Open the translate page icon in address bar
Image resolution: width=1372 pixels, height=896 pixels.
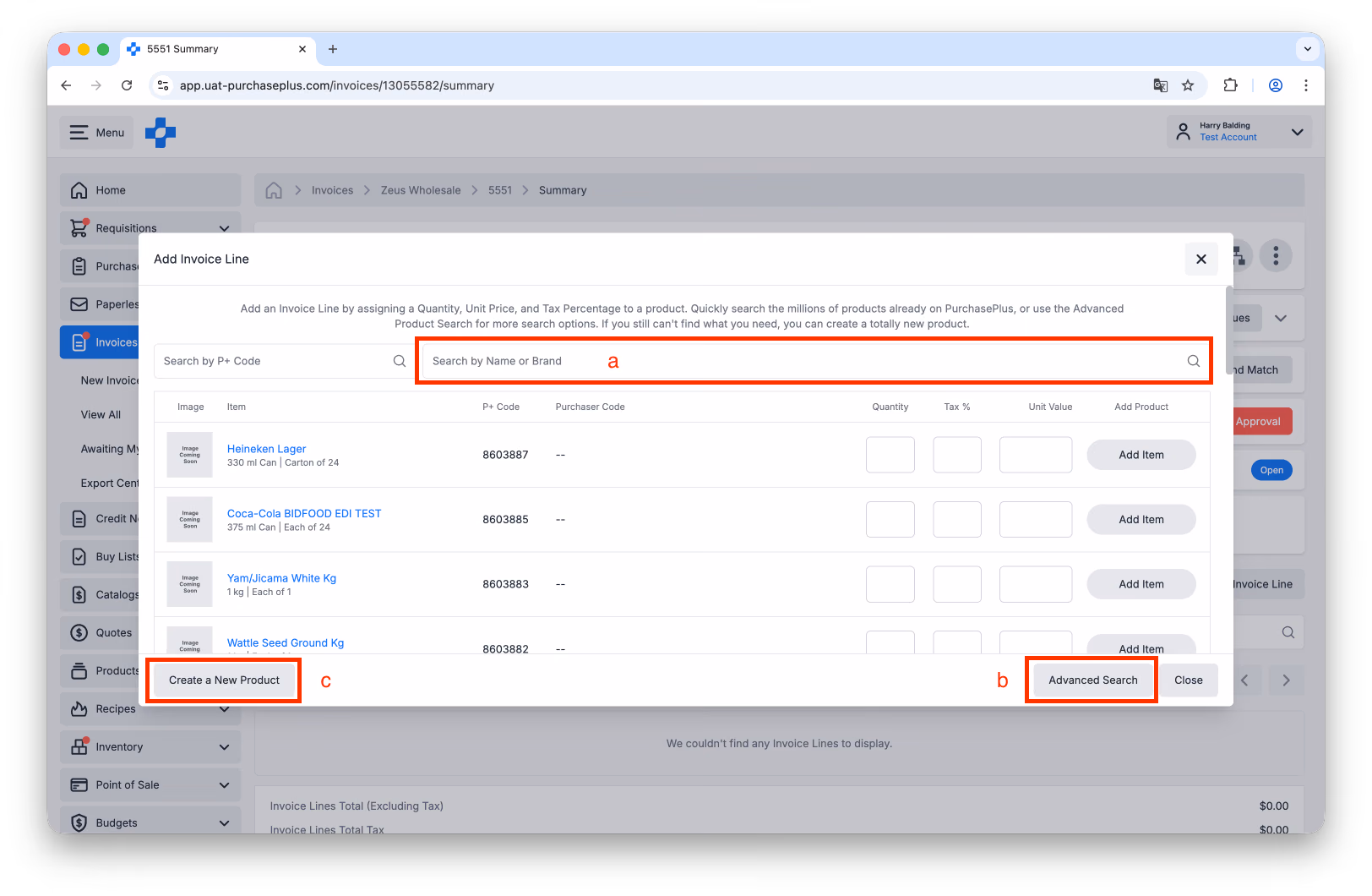pyautogui.click(x=1161, y=85)
